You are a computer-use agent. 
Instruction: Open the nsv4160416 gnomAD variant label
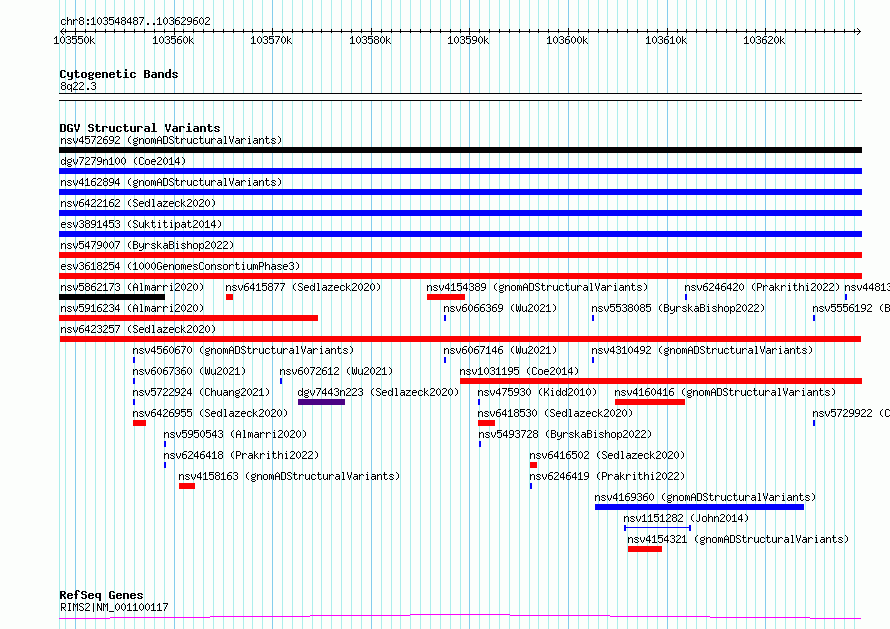point(725,392)
